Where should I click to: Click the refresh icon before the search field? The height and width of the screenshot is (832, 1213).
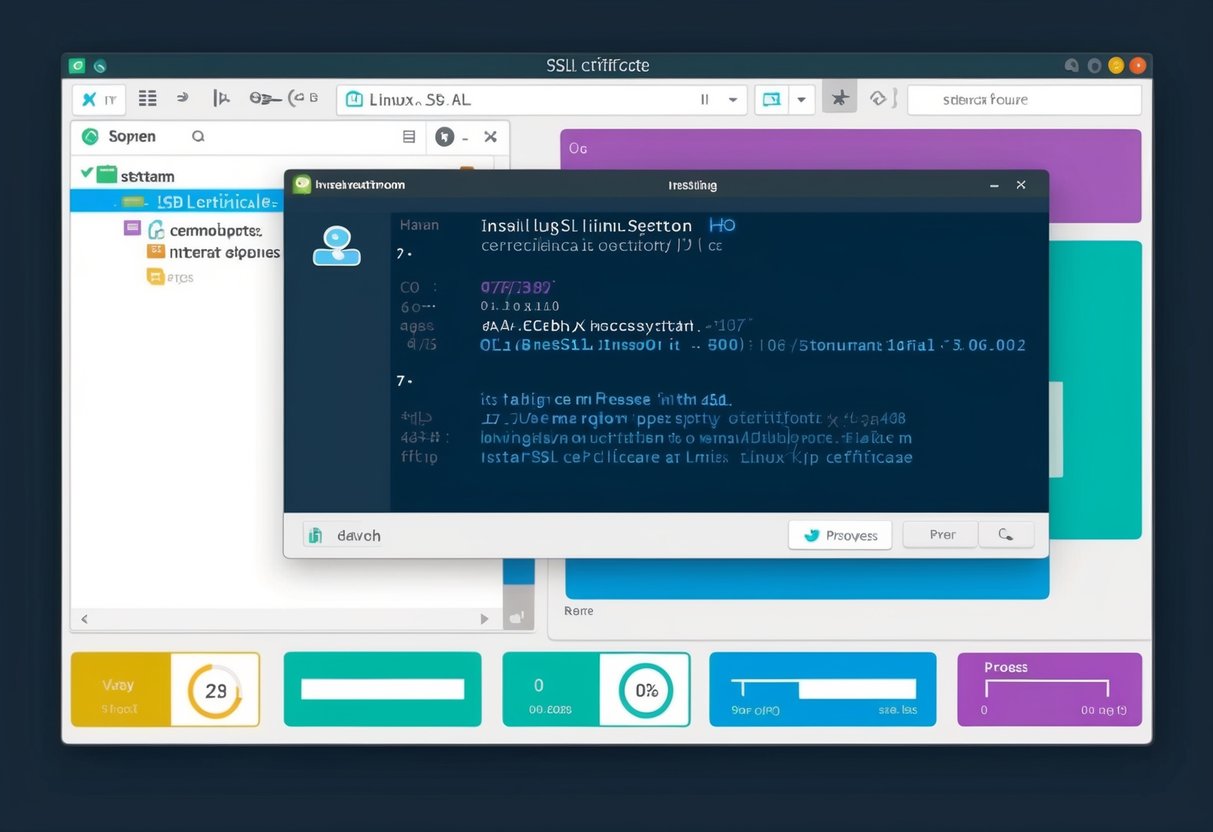click(x=877, y=98)
